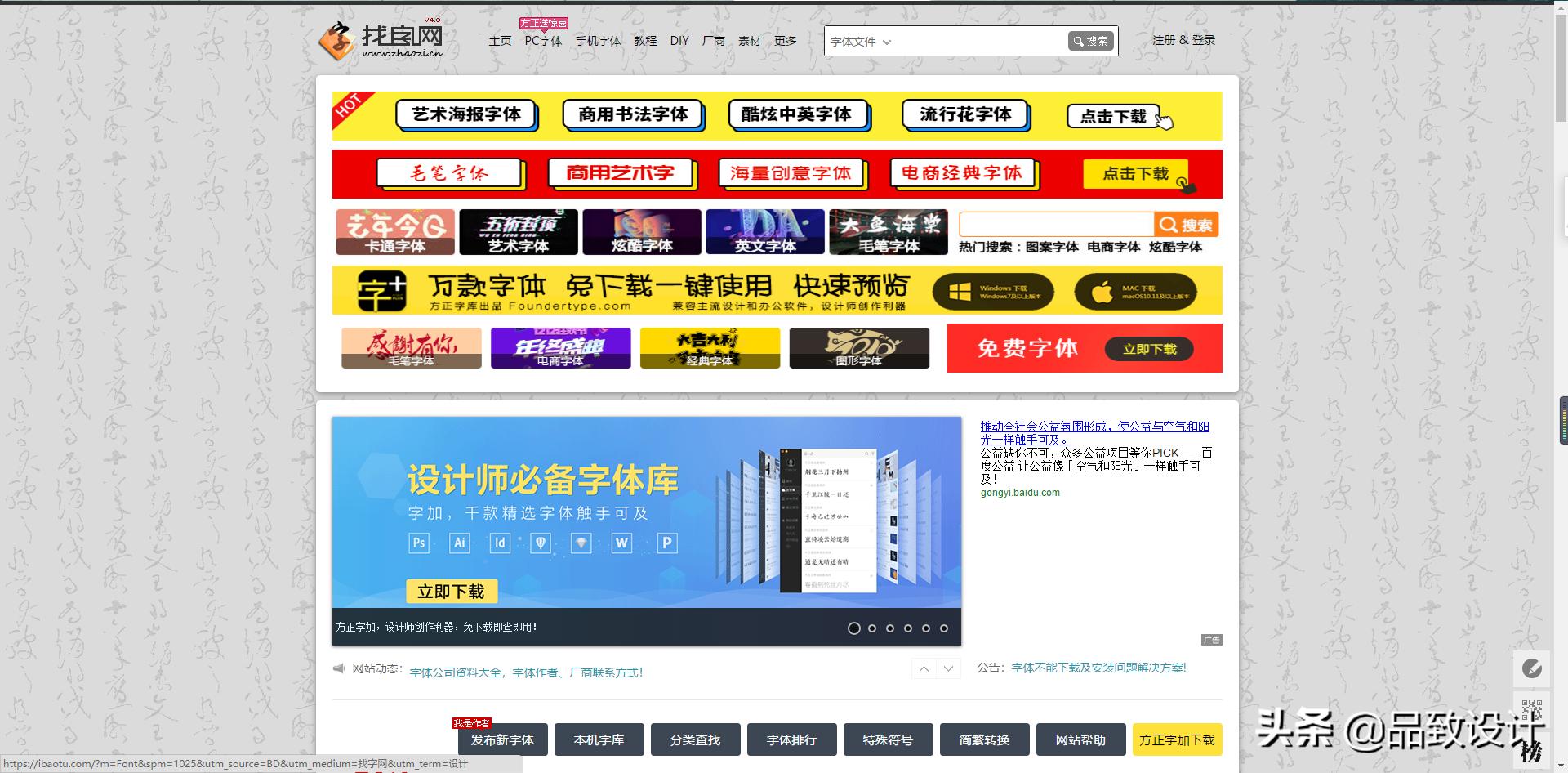The width and height of the screenshot is (1568, 773).
Task: Open the 教程 menu item
Action: (644, 41)
